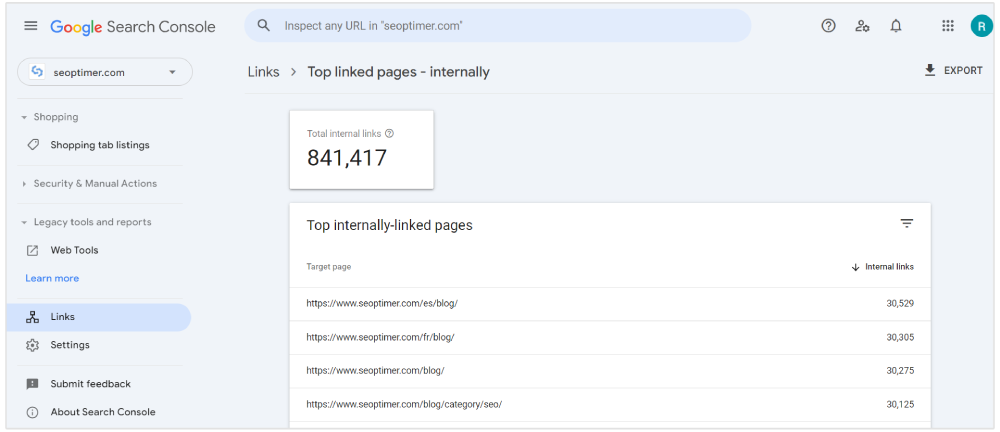Click the Links breadcrumb
Screen dimensions: 1000x432
tap(263, 71)
